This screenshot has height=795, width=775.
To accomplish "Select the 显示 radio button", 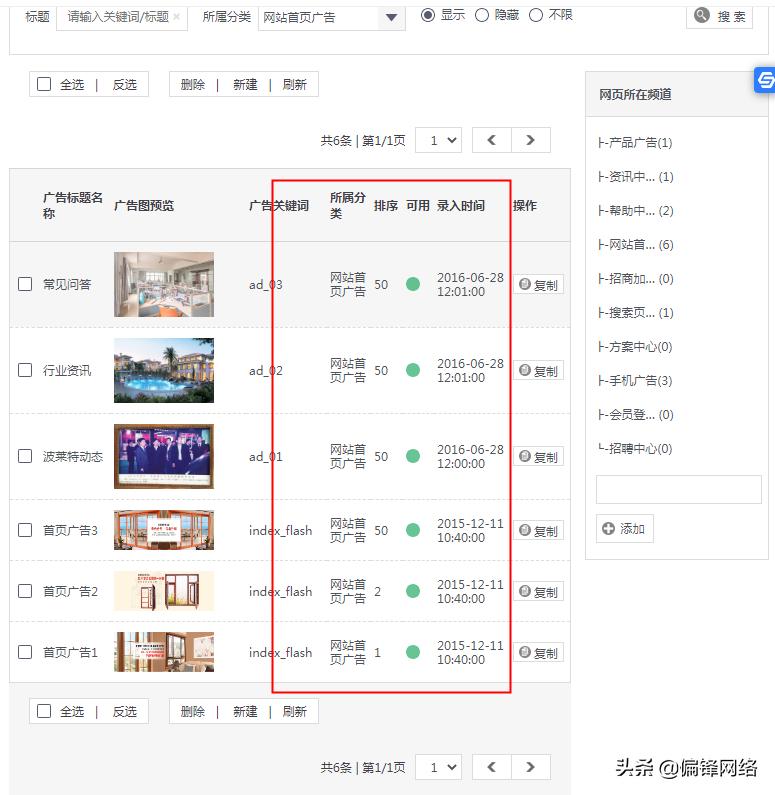I will point(428,15).
